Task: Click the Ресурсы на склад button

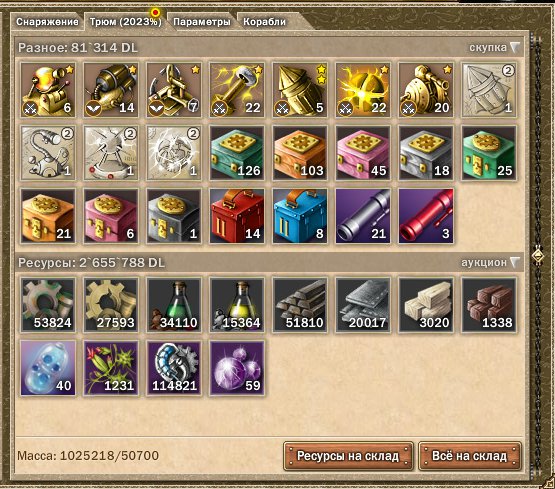Action: tap(348, 456)
